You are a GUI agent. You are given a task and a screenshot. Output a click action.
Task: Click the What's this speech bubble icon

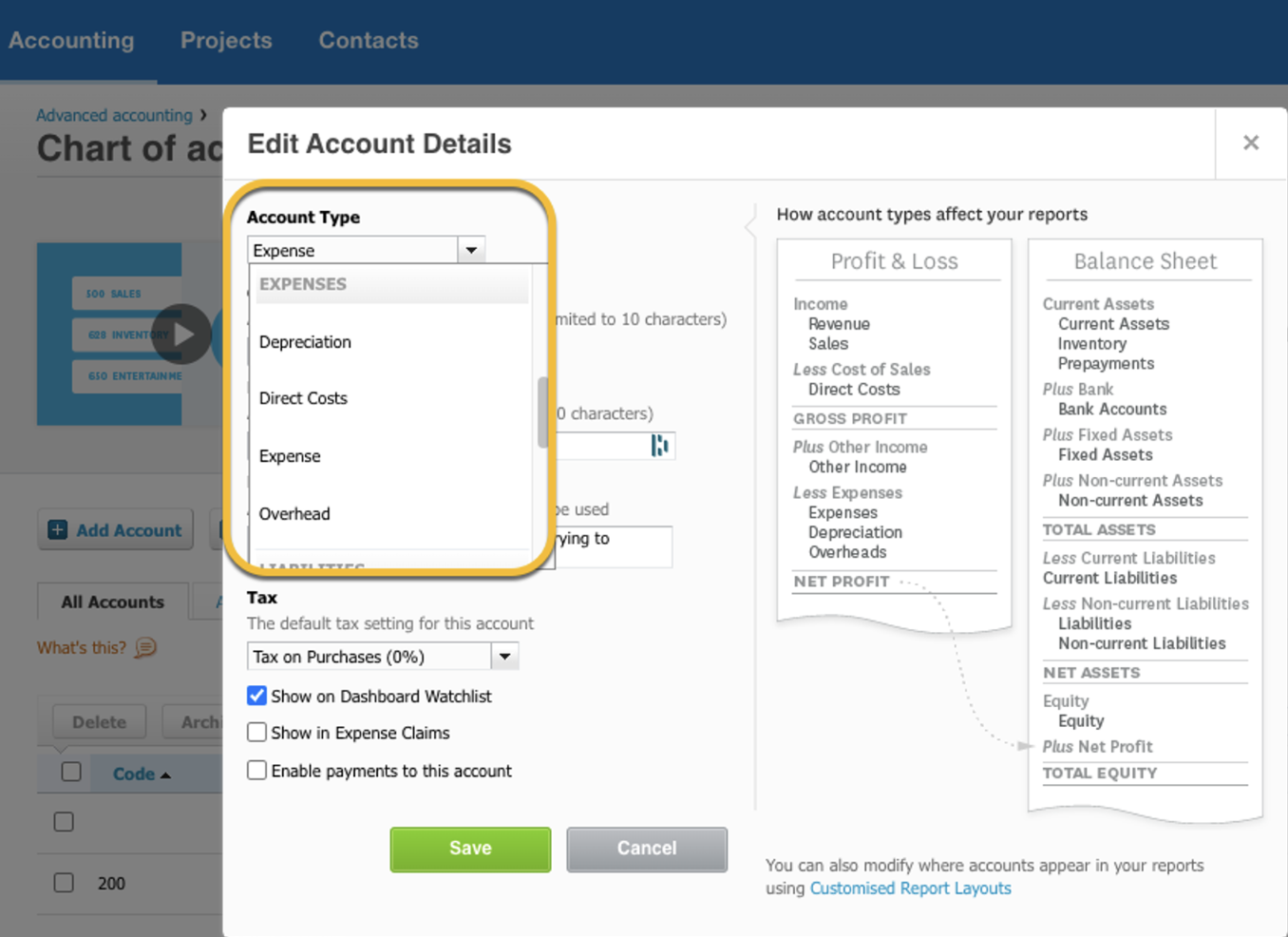145,648
